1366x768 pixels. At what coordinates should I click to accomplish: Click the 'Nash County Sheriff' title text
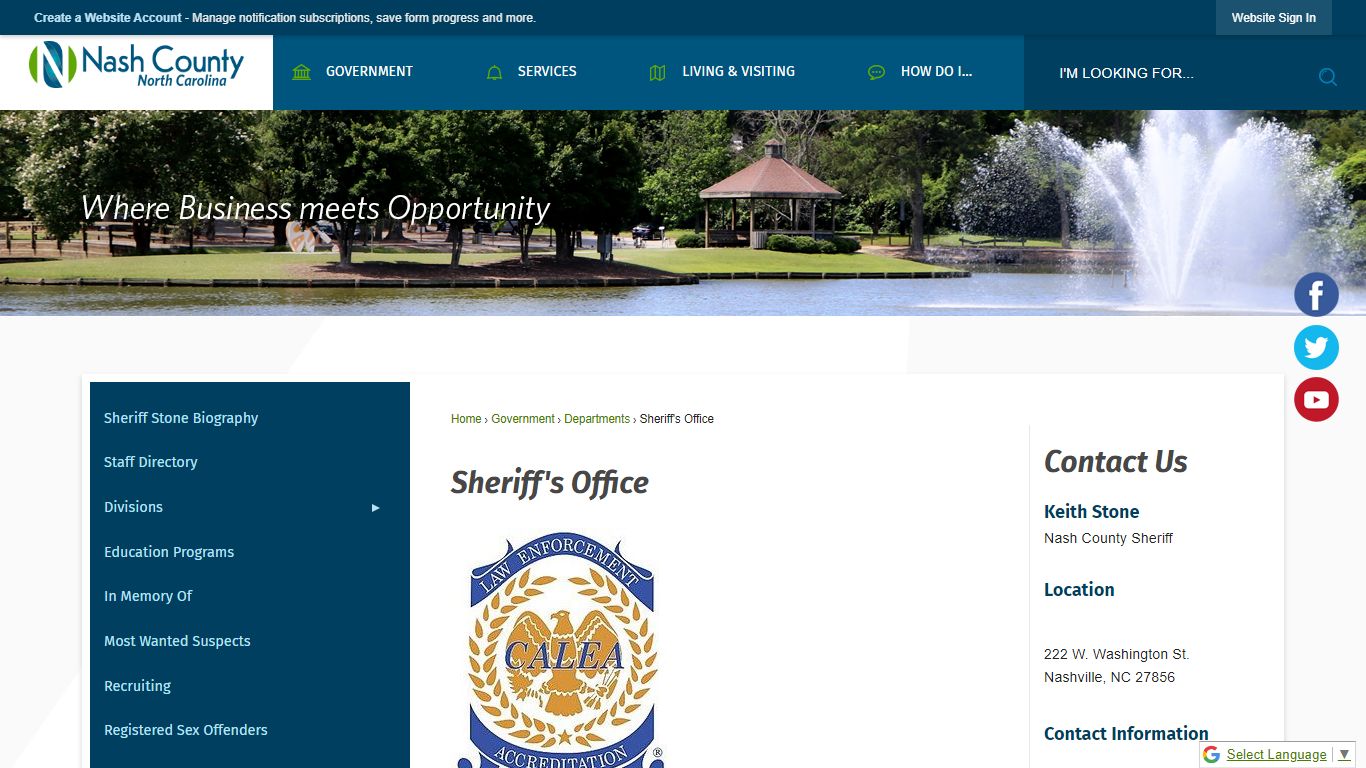click(1108, 538)
